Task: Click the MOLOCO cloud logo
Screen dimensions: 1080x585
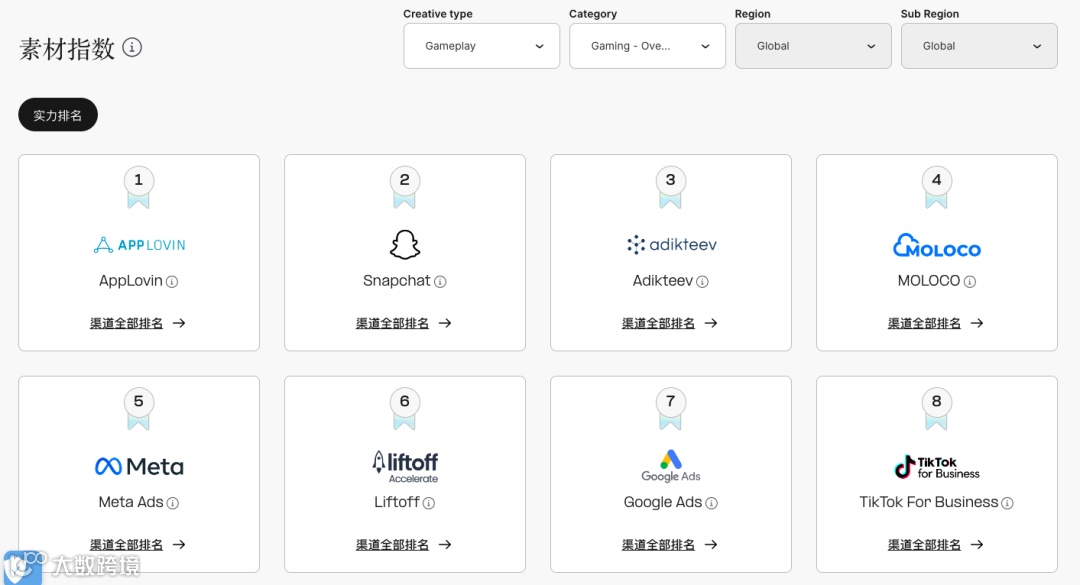Action: click(937, 245)
